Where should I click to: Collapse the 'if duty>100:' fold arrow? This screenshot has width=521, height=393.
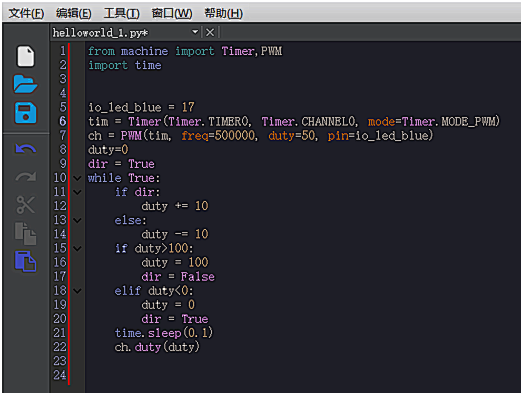(77, 249)
